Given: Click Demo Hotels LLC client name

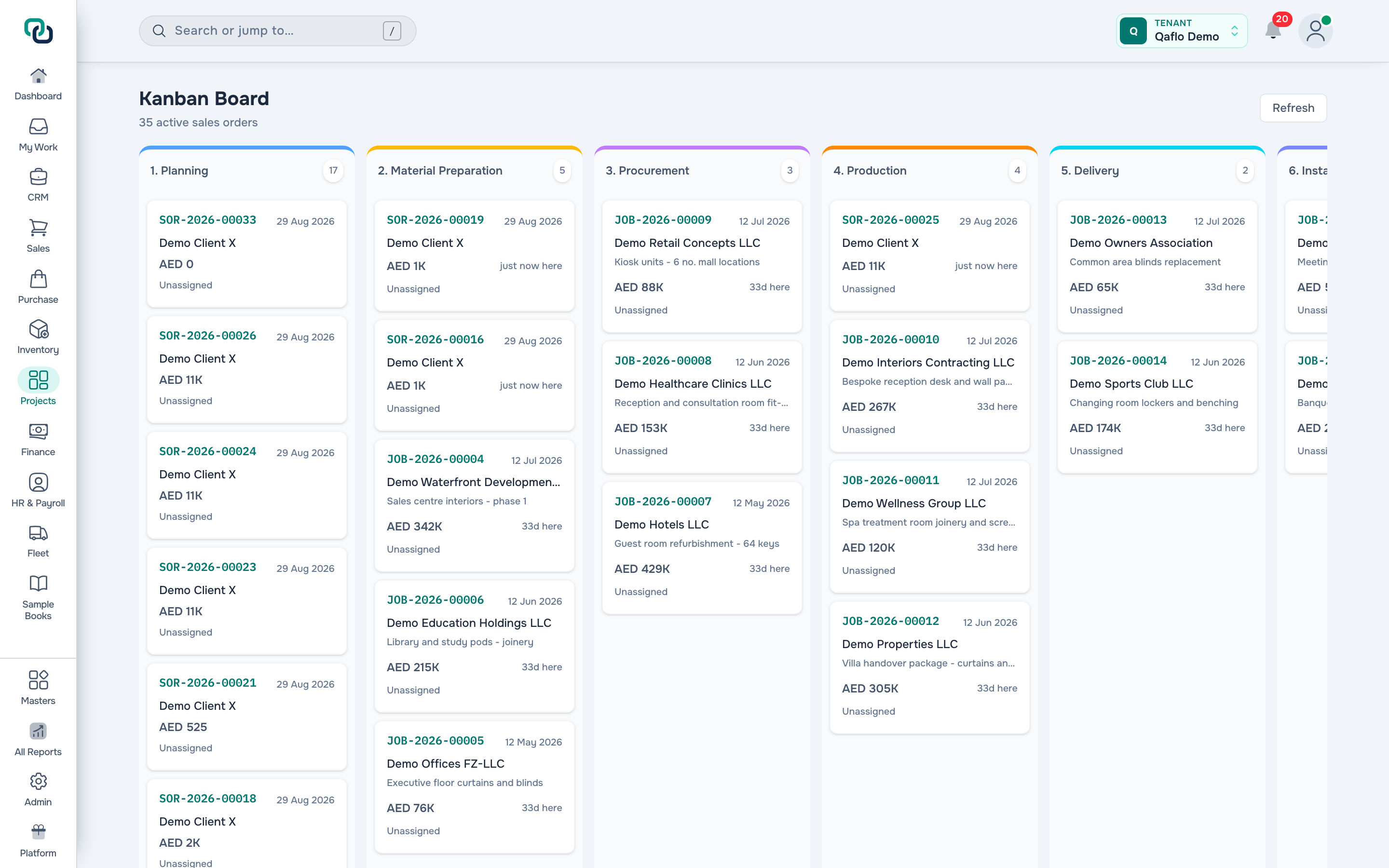Looking at the screenshot, I should tap(661, 525).
